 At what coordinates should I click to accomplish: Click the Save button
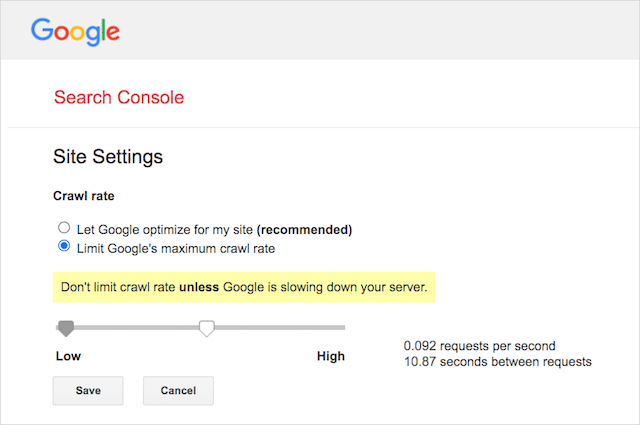[x=88, y=391]
